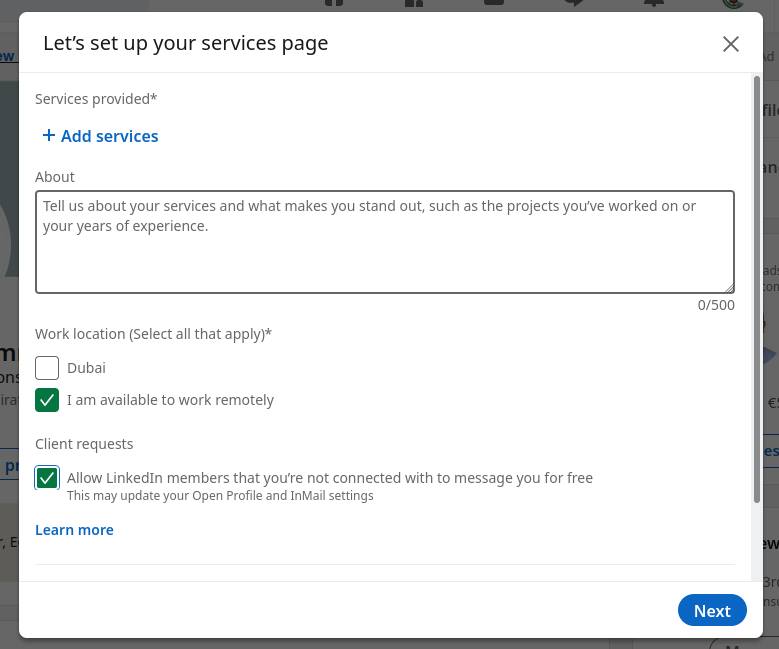
Task: Click the Work location heading text
Action: tap(153, 334)
